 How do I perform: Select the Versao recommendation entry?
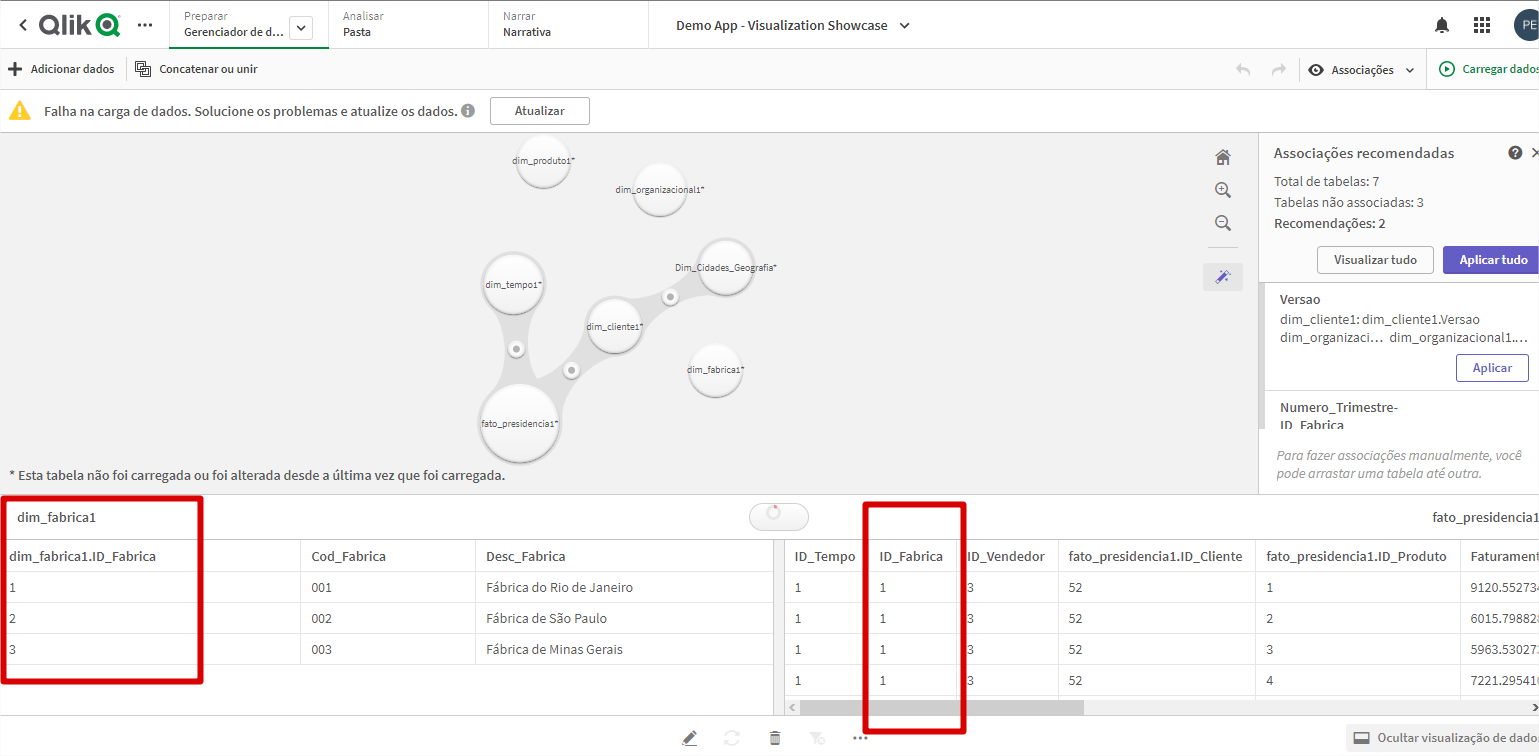point(1400,336)
